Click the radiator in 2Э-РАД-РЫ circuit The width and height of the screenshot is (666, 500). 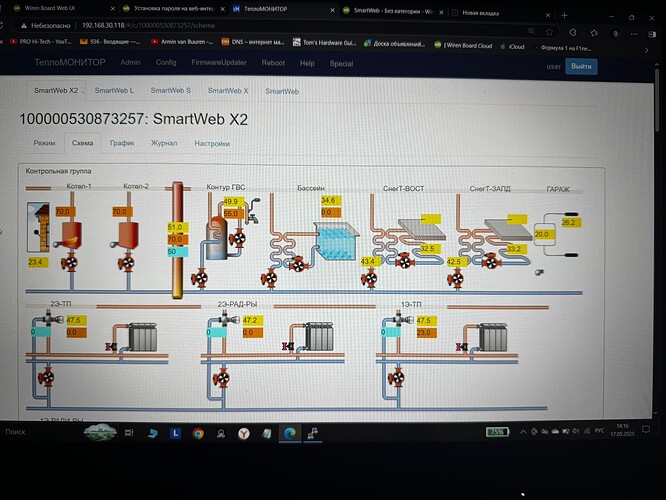pos(319,337)
